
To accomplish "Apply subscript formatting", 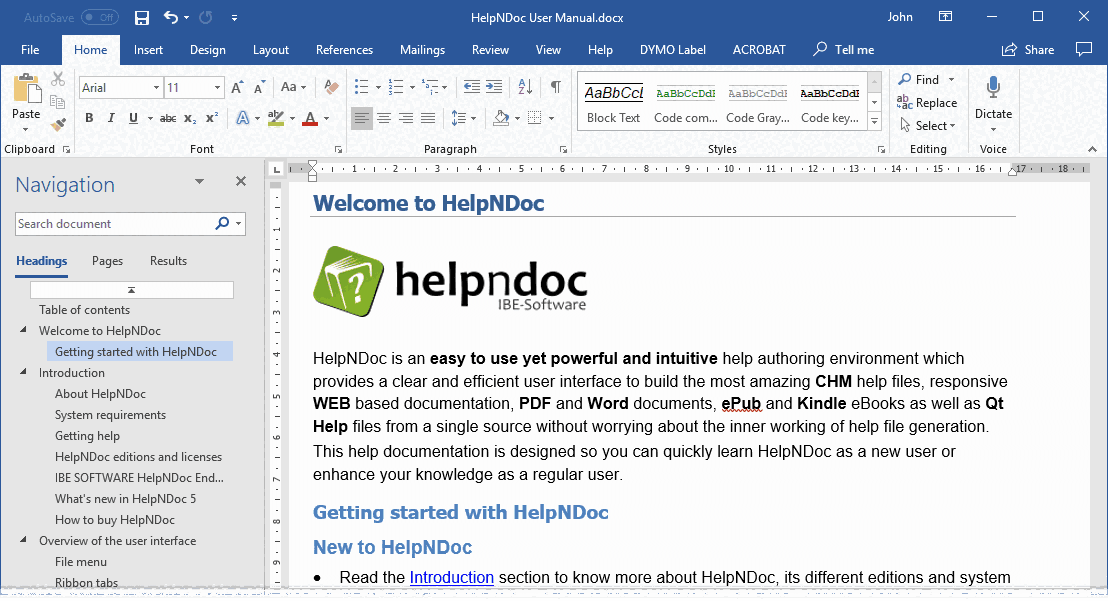I will pyautogui.click(x=188, y=118).
